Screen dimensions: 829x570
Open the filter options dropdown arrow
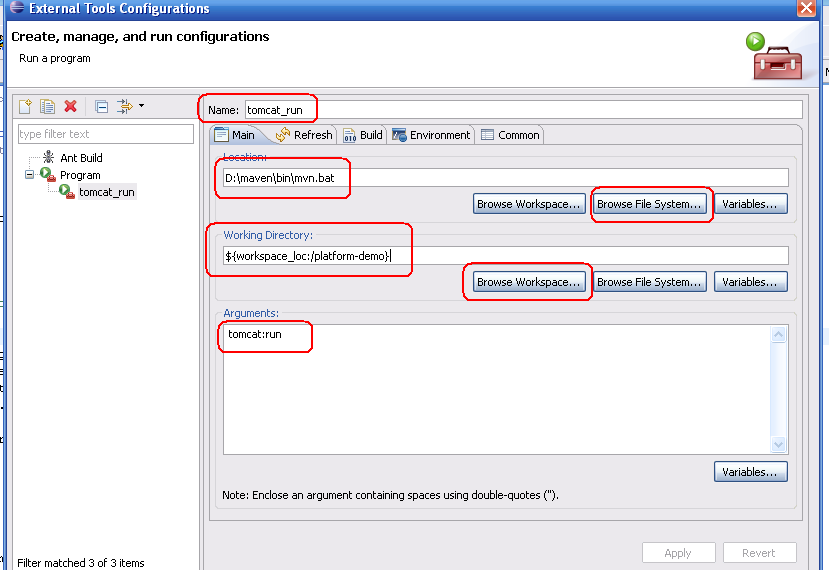point(141,106)
